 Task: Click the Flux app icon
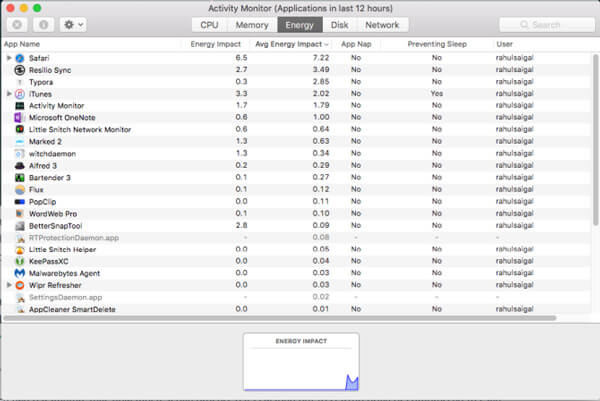pos(20,189)
